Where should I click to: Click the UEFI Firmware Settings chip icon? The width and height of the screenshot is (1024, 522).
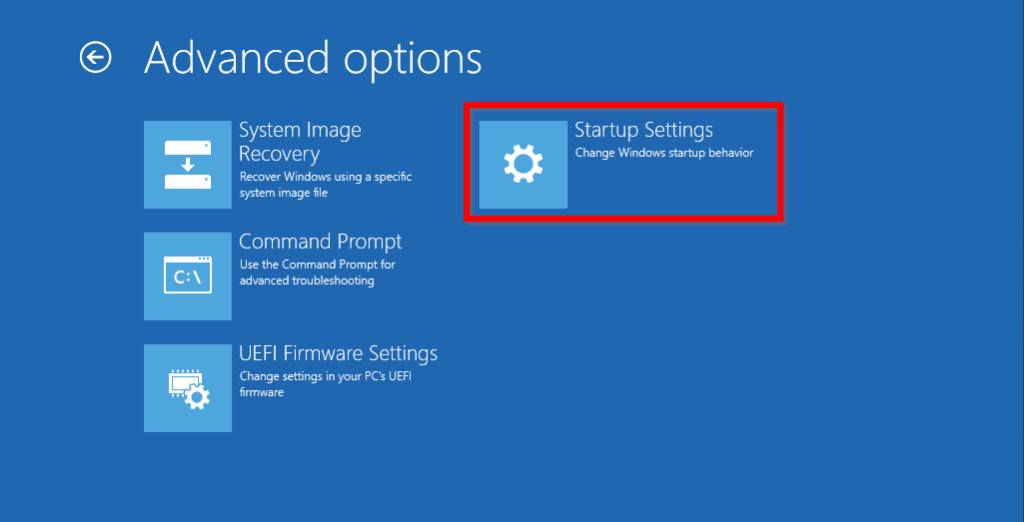(x=188, y=389)
